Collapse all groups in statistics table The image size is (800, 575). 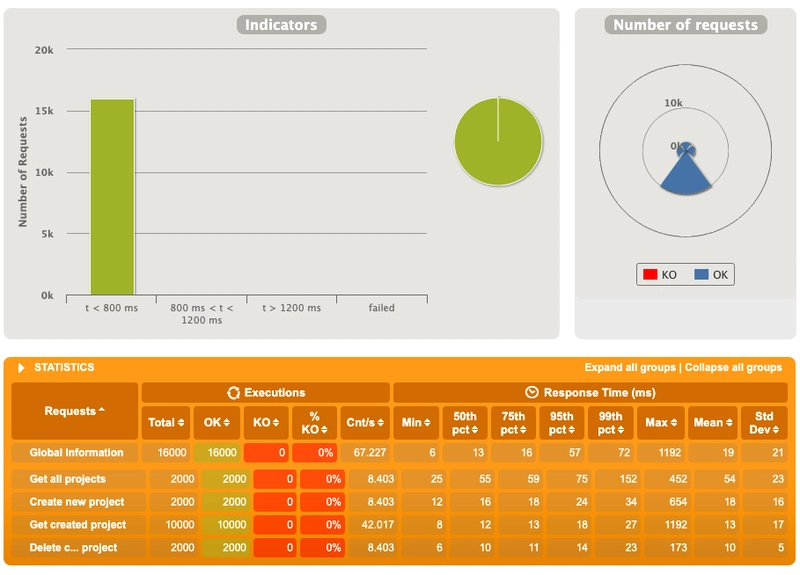point(733,368)
